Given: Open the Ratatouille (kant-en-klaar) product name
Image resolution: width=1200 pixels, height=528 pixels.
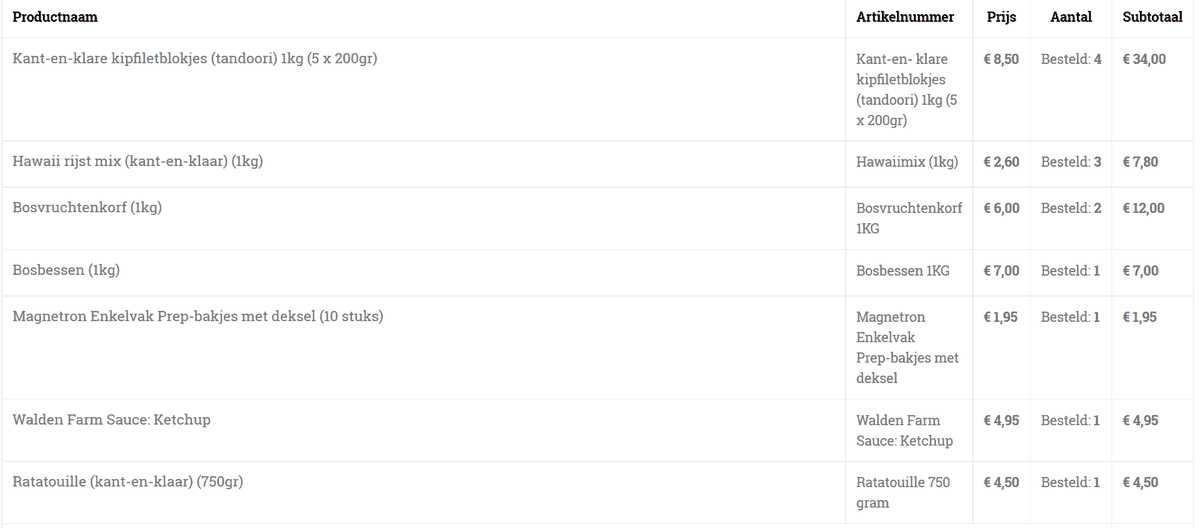Looking at the screenshot, I should tap(127, 482).
